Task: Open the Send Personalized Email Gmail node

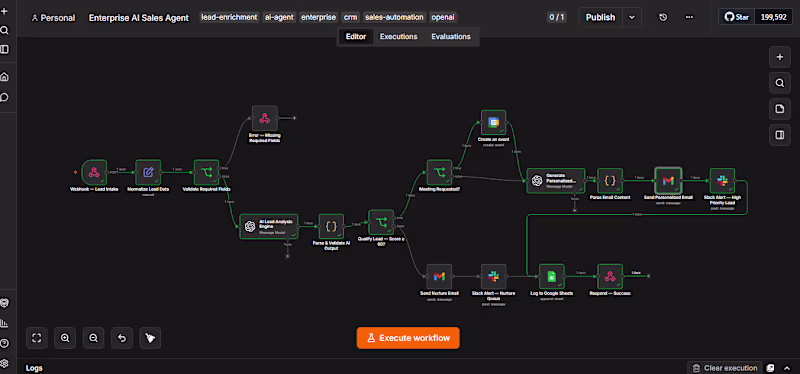Action: tap(668, 181)
